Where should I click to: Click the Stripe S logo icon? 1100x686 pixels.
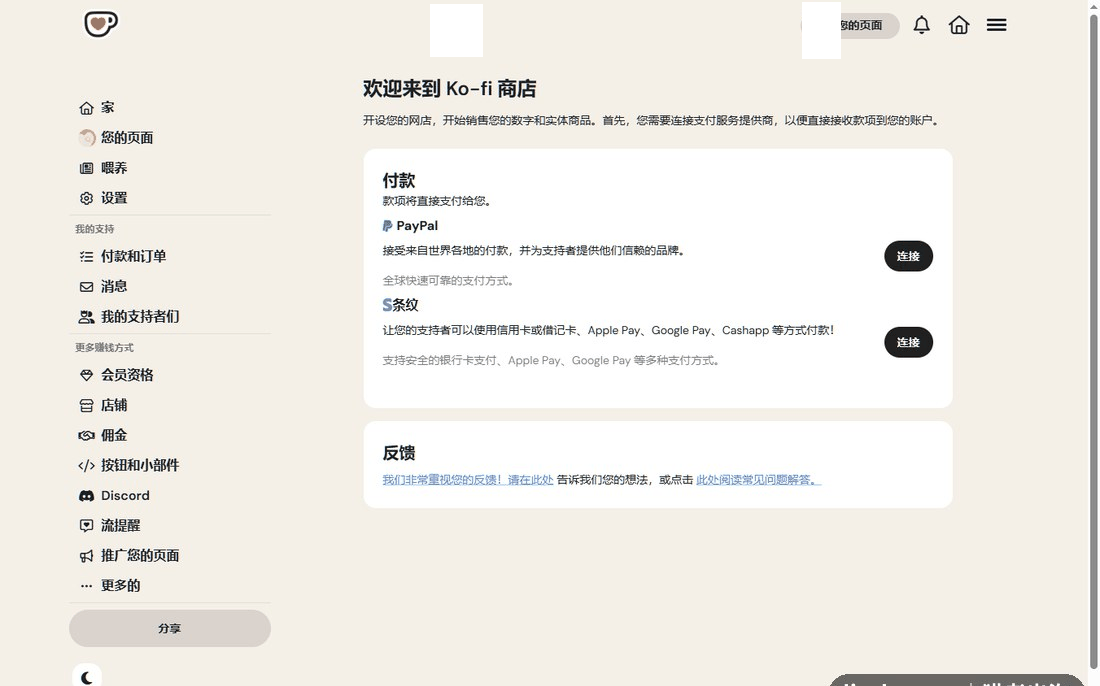[387, 305]
